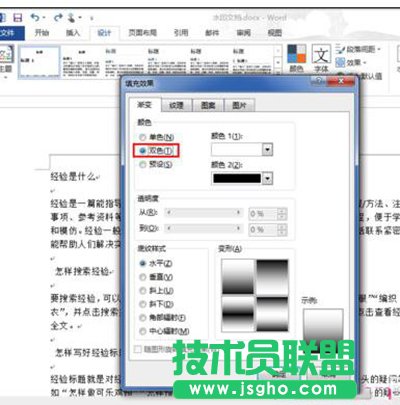This screenshot has width=400, height=405.
Task: Close the 填充效果 dialog
Action: [x=341, y=81]
